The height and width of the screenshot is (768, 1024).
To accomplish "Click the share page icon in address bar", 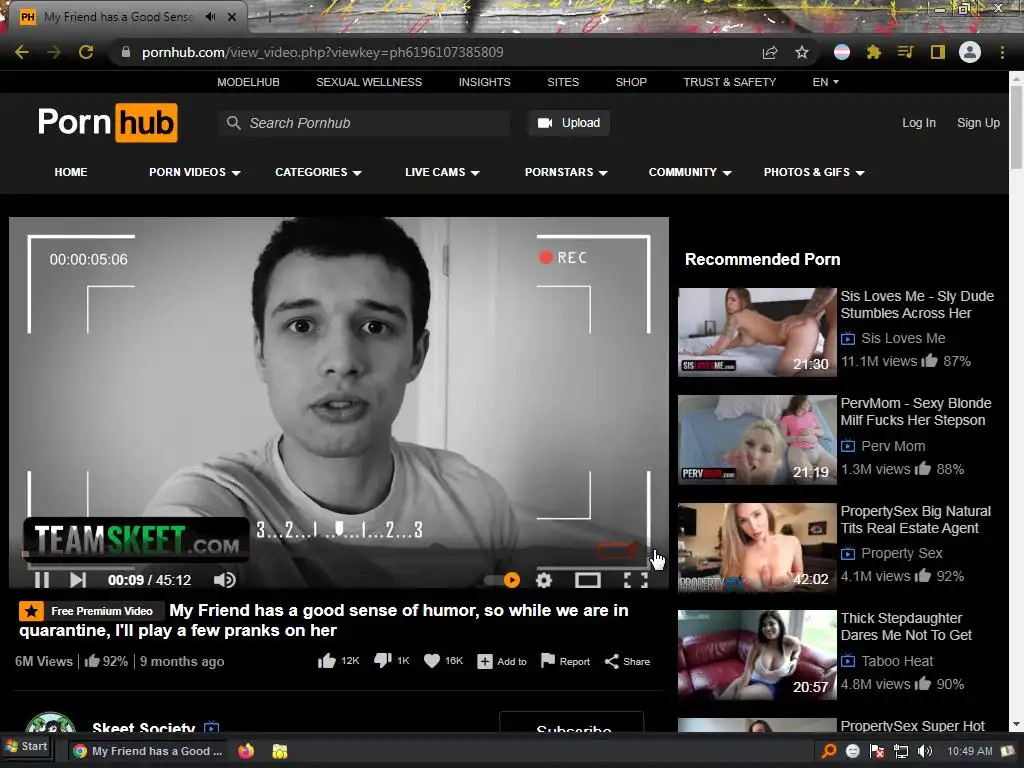I will [770, 52].
